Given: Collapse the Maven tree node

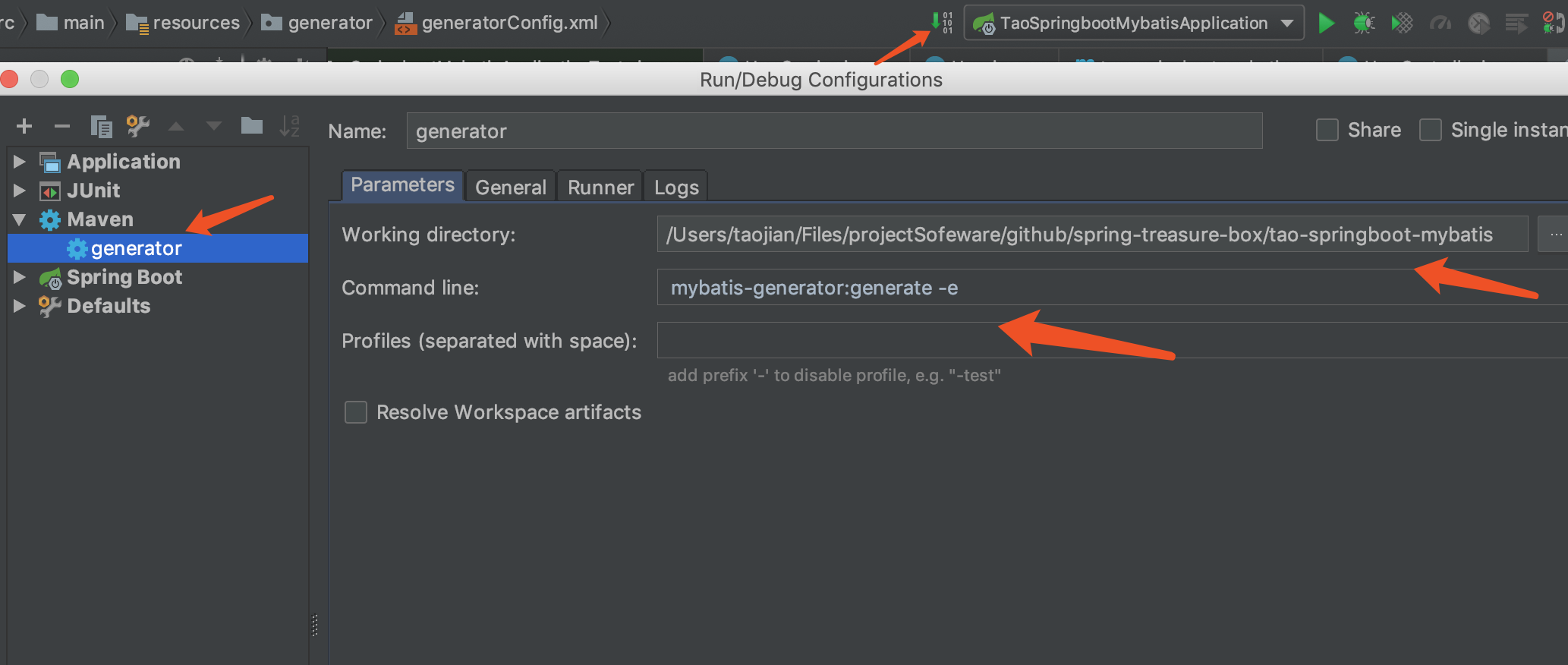Looking at the screenshot, I should tap(20, 220).
